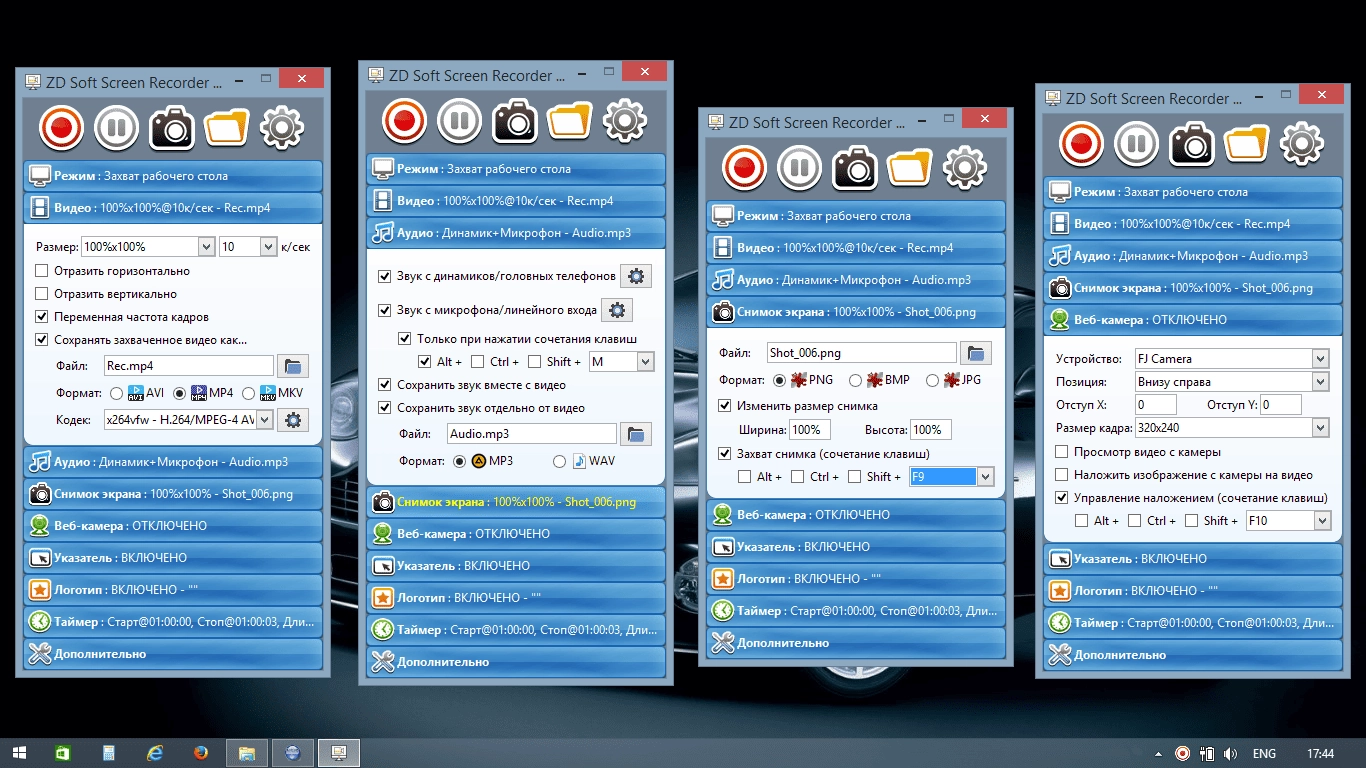Click Отступ X input field
This screenshot has height=768, width=1366.
click(1156, 405)
